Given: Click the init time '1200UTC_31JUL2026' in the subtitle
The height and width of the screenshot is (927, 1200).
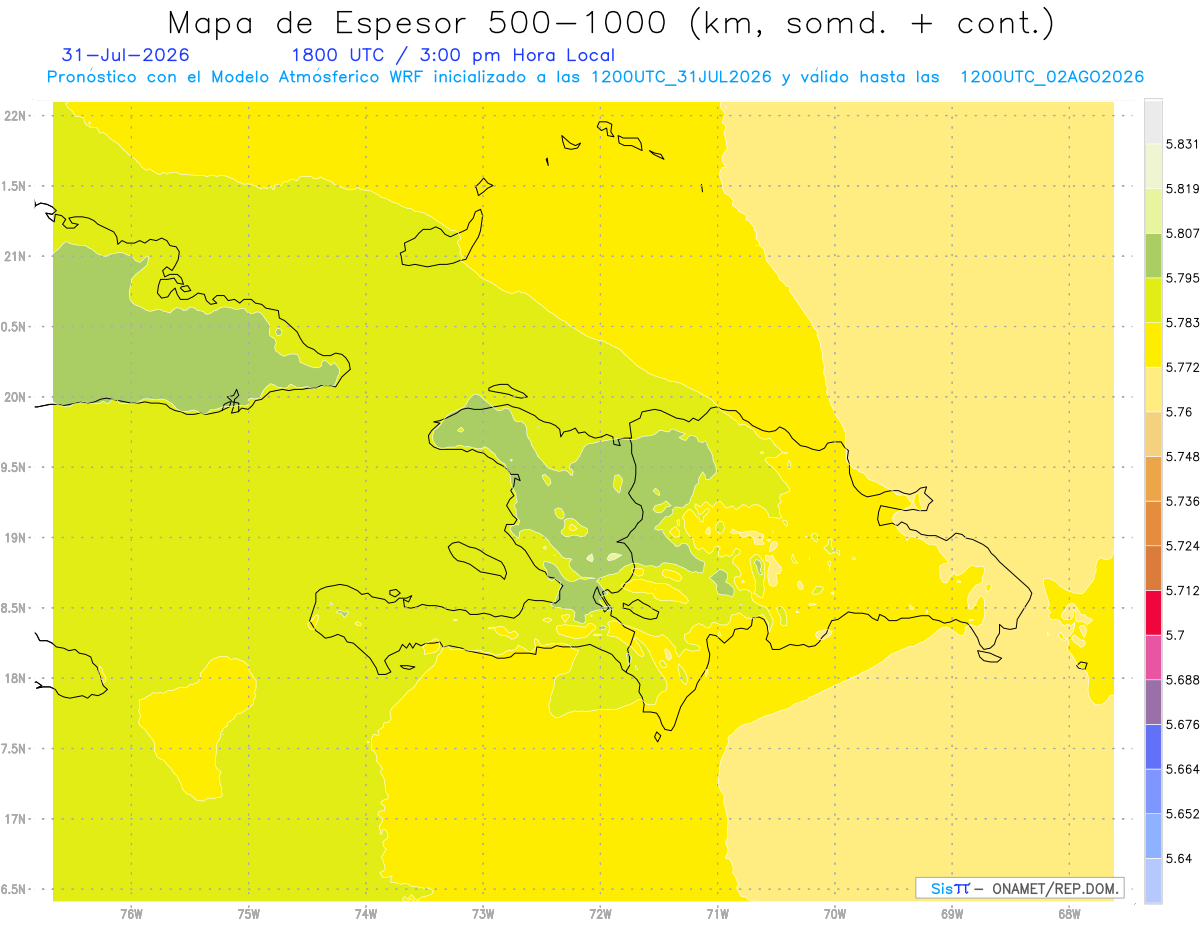Looking at the screenshot, I should click(680, 77).
